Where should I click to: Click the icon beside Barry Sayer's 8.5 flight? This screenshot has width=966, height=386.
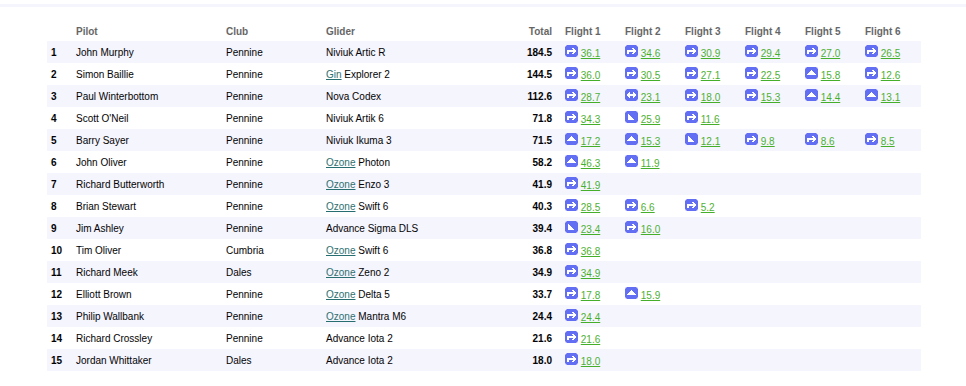pyautogui.click(x=872, y=139)
